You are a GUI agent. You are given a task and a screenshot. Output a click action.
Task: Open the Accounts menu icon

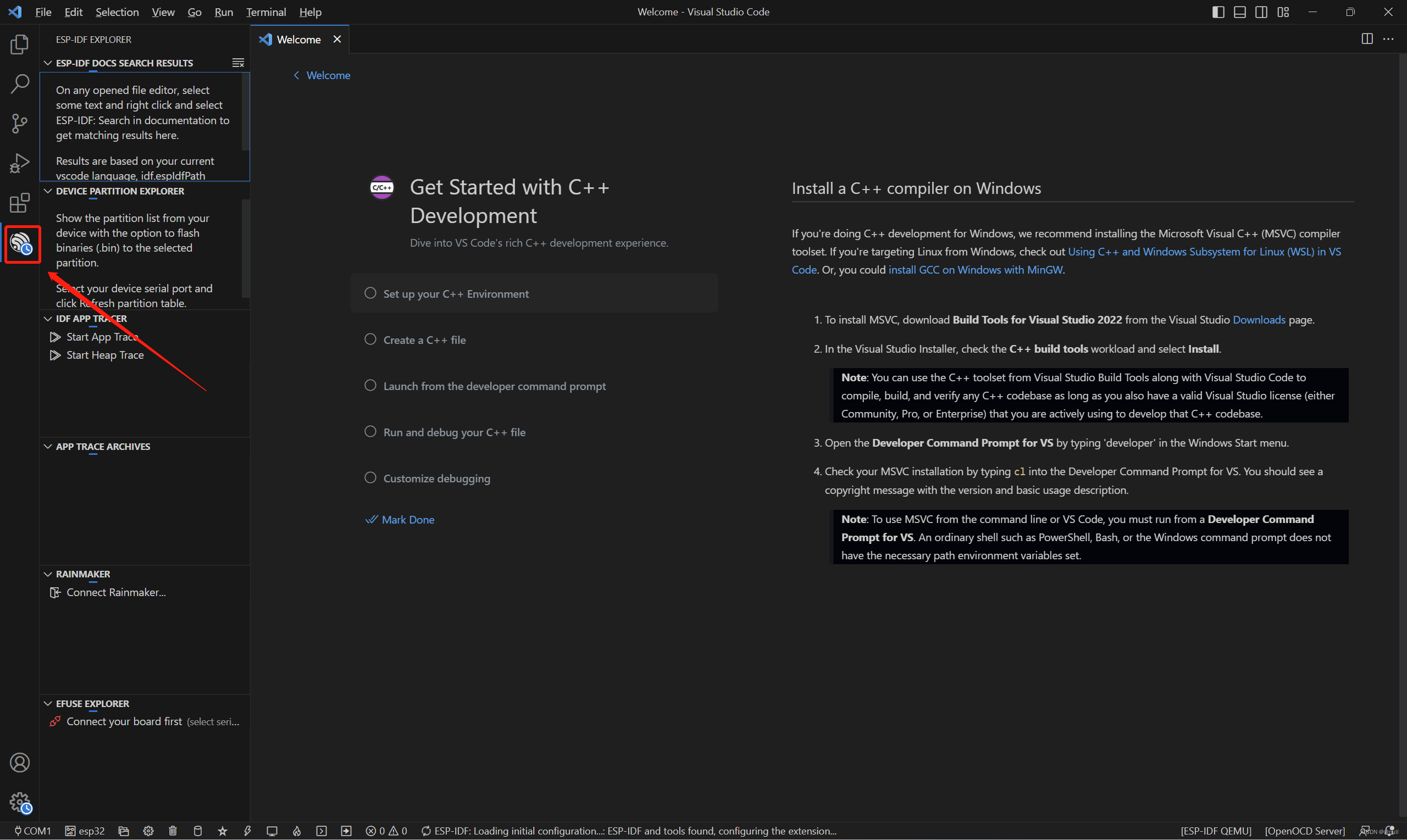click(x=19, y=763)
